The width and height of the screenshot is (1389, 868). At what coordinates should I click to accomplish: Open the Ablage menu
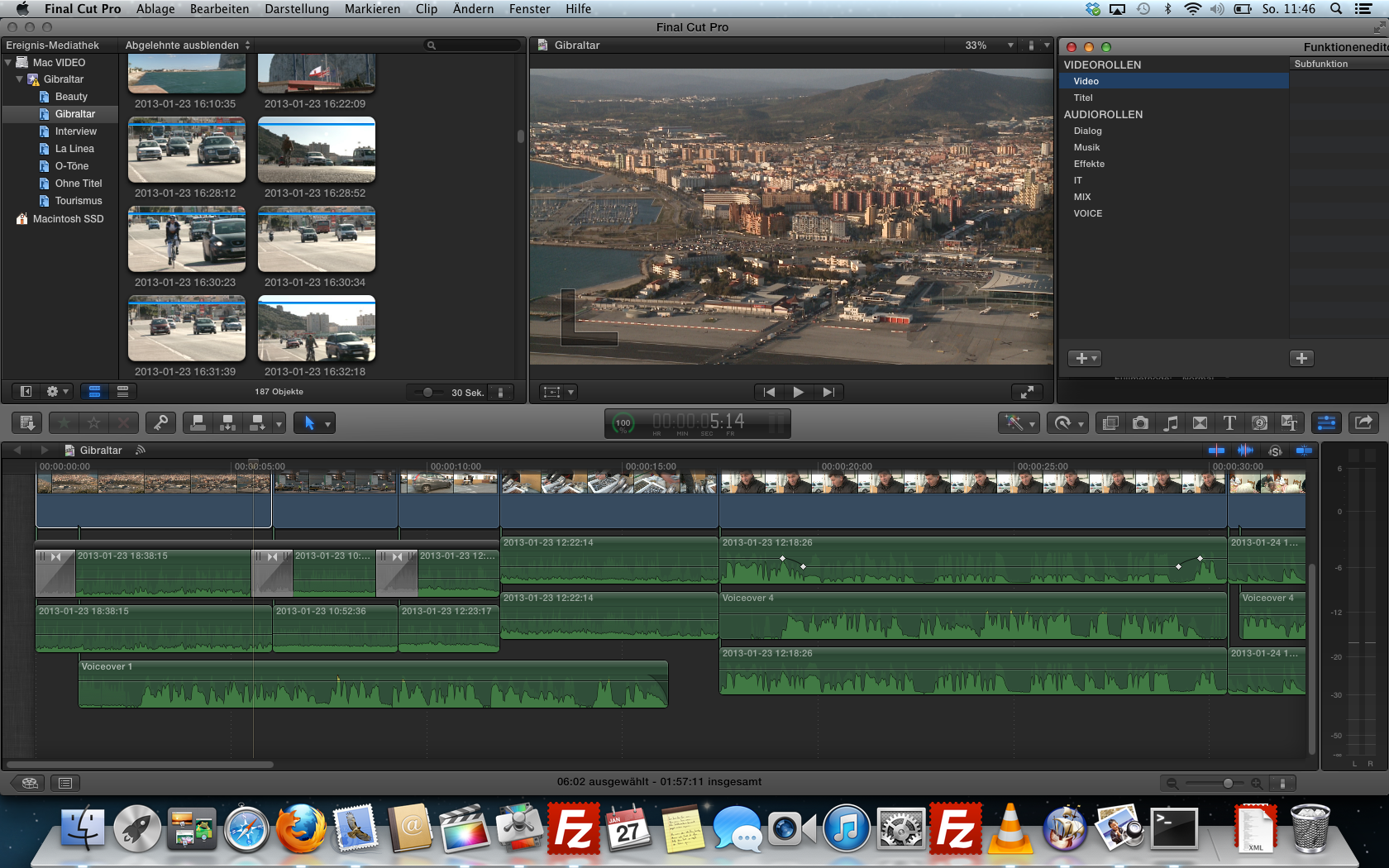[x=155, y=9]
